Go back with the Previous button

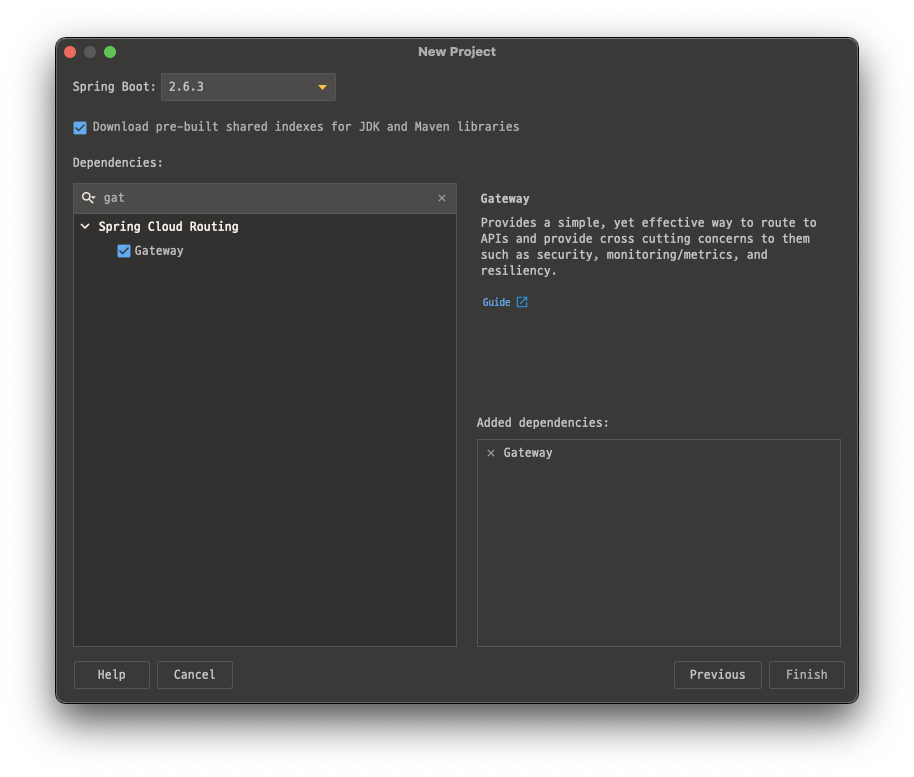click(718, 674)
